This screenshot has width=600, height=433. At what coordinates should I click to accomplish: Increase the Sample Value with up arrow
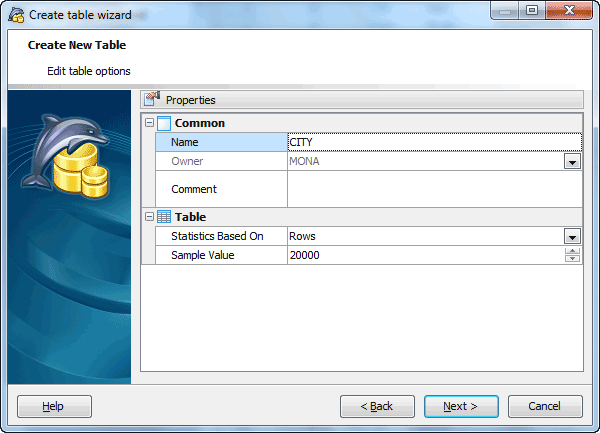click(572, 251)
